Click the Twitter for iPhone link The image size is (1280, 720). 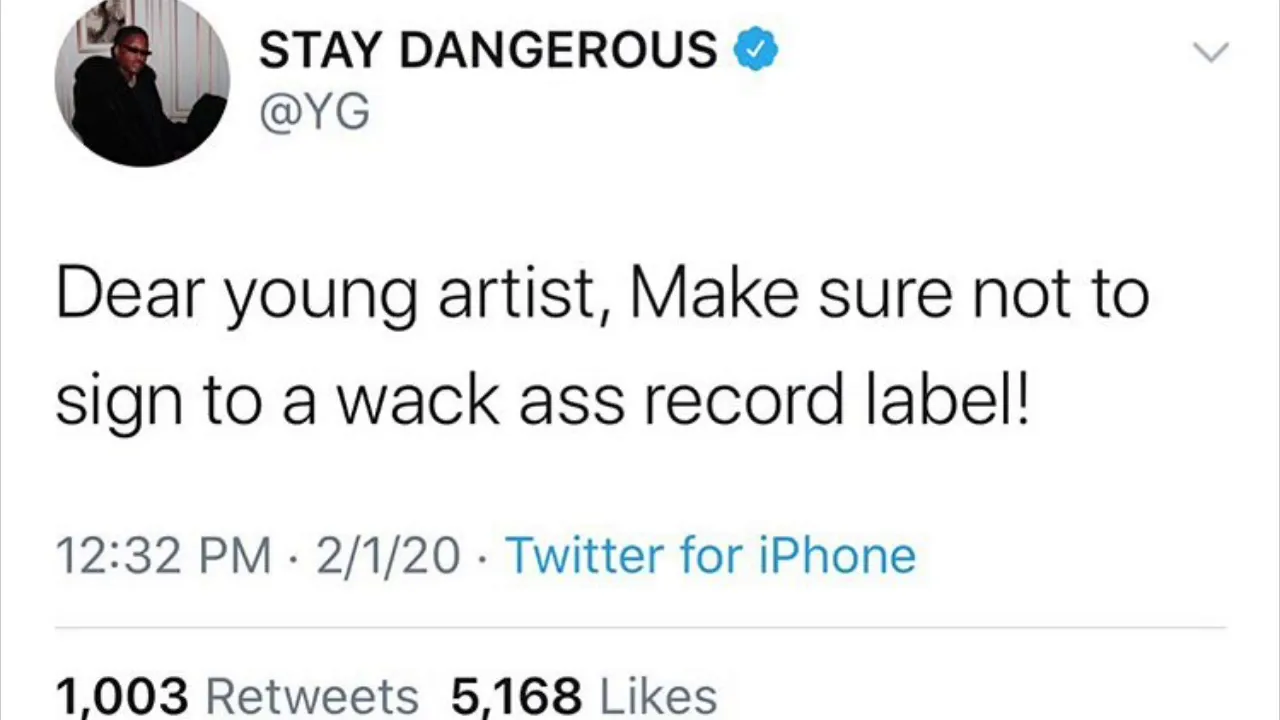710,555
